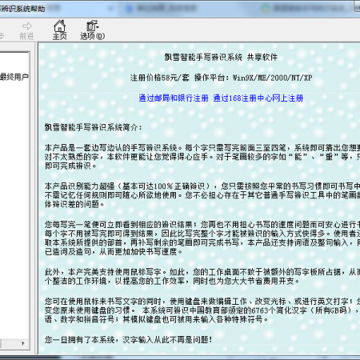This screenshot has height=360, width=360.
Task: Click the line 注册价格58元/套 操作平台
Action: tap(221, 78)
